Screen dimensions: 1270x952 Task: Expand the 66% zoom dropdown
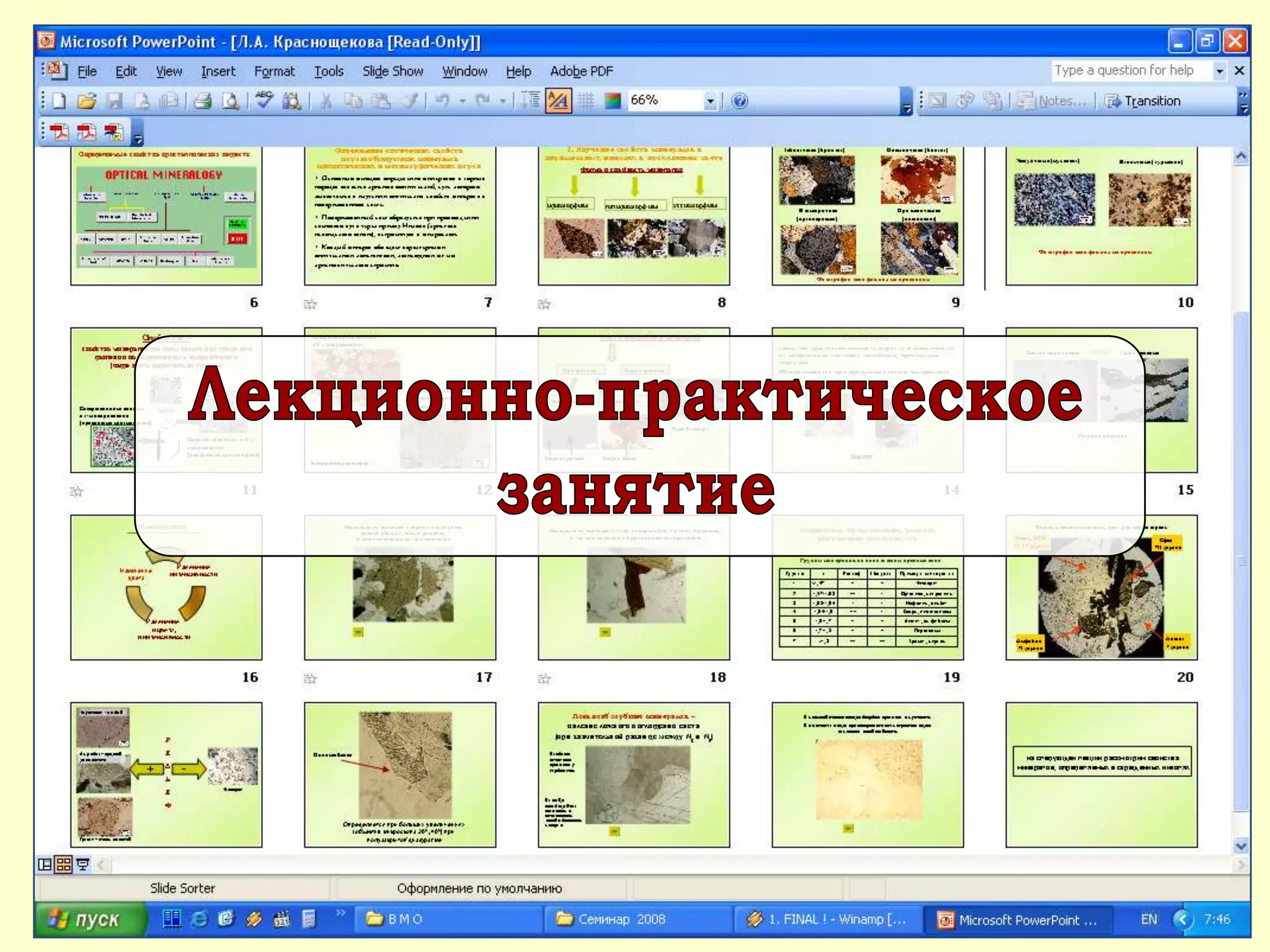pos(710,100)
